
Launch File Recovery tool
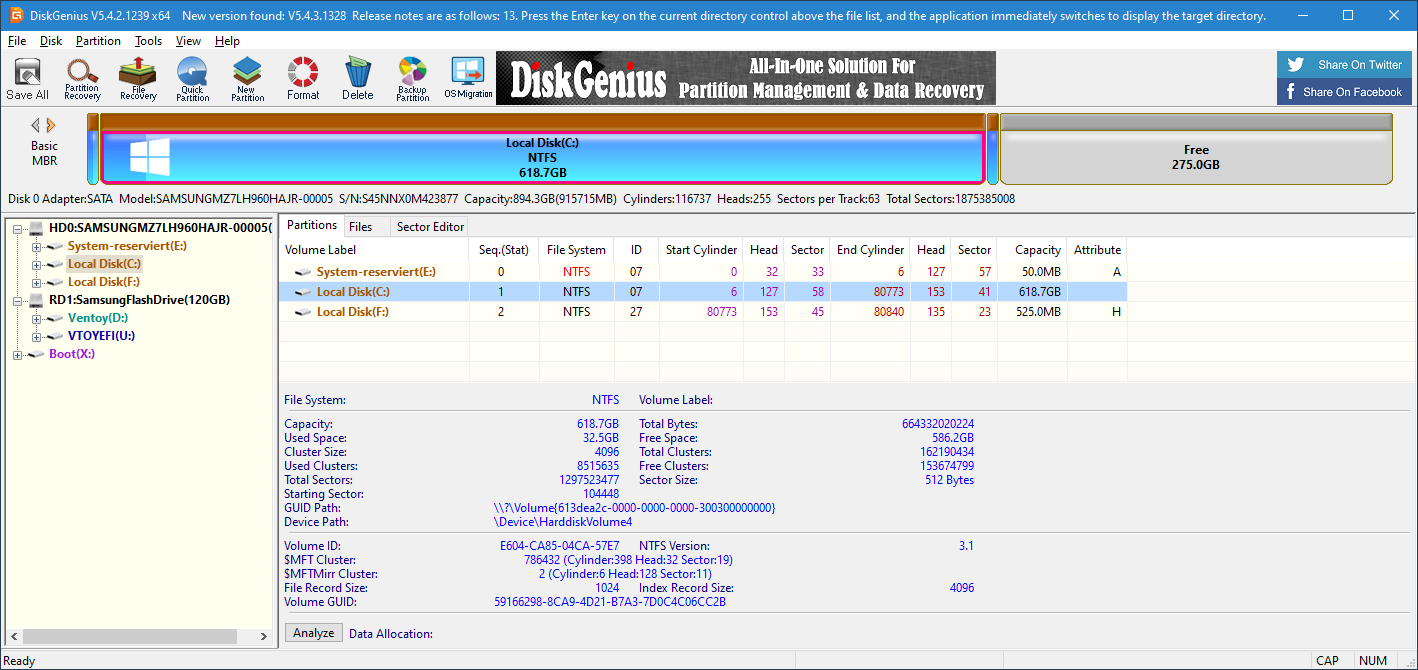138,79
